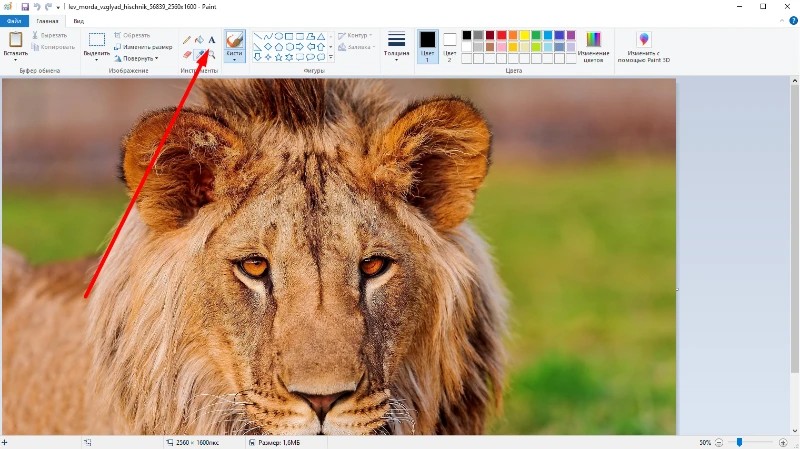Select the Eraser tool
Image resolution: width=800 pixels, height=449 pixels.
pyautogui.click(x=187, y=55)
